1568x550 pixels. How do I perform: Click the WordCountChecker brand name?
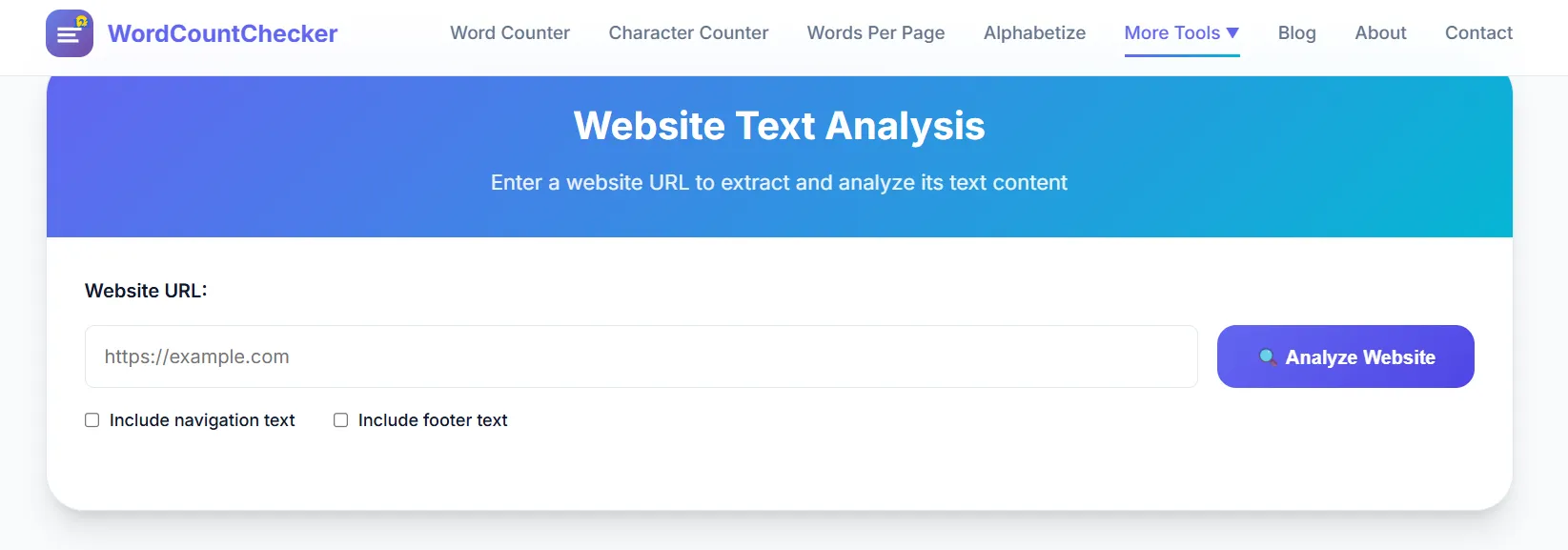tap(223, 33)
